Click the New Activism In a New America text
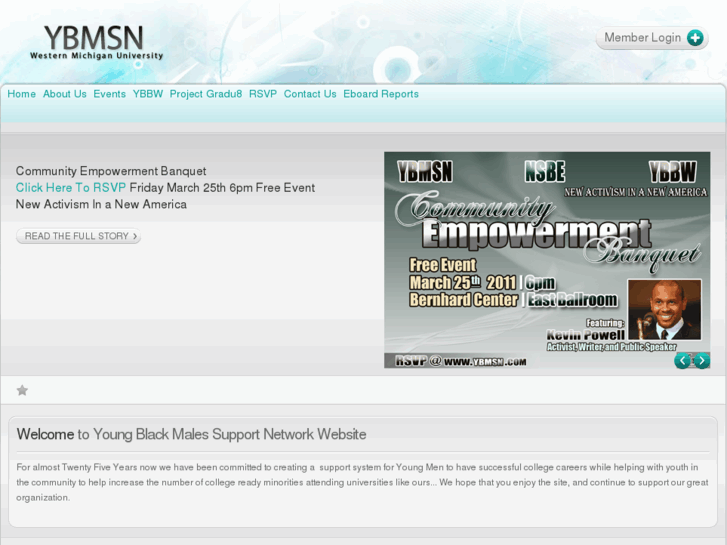This screenshot has height=545, width=727. 101,205
